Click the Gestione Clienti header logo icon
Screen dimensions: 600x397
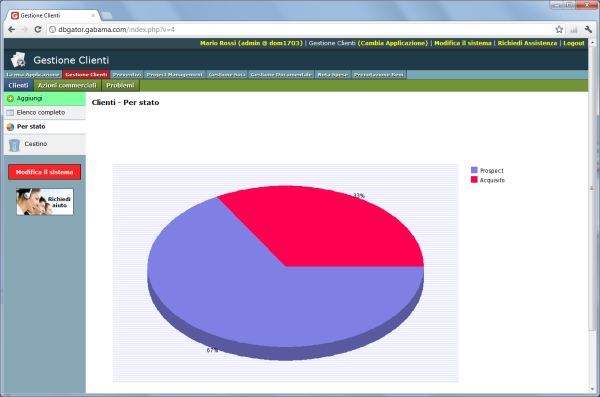pos(18,60)
